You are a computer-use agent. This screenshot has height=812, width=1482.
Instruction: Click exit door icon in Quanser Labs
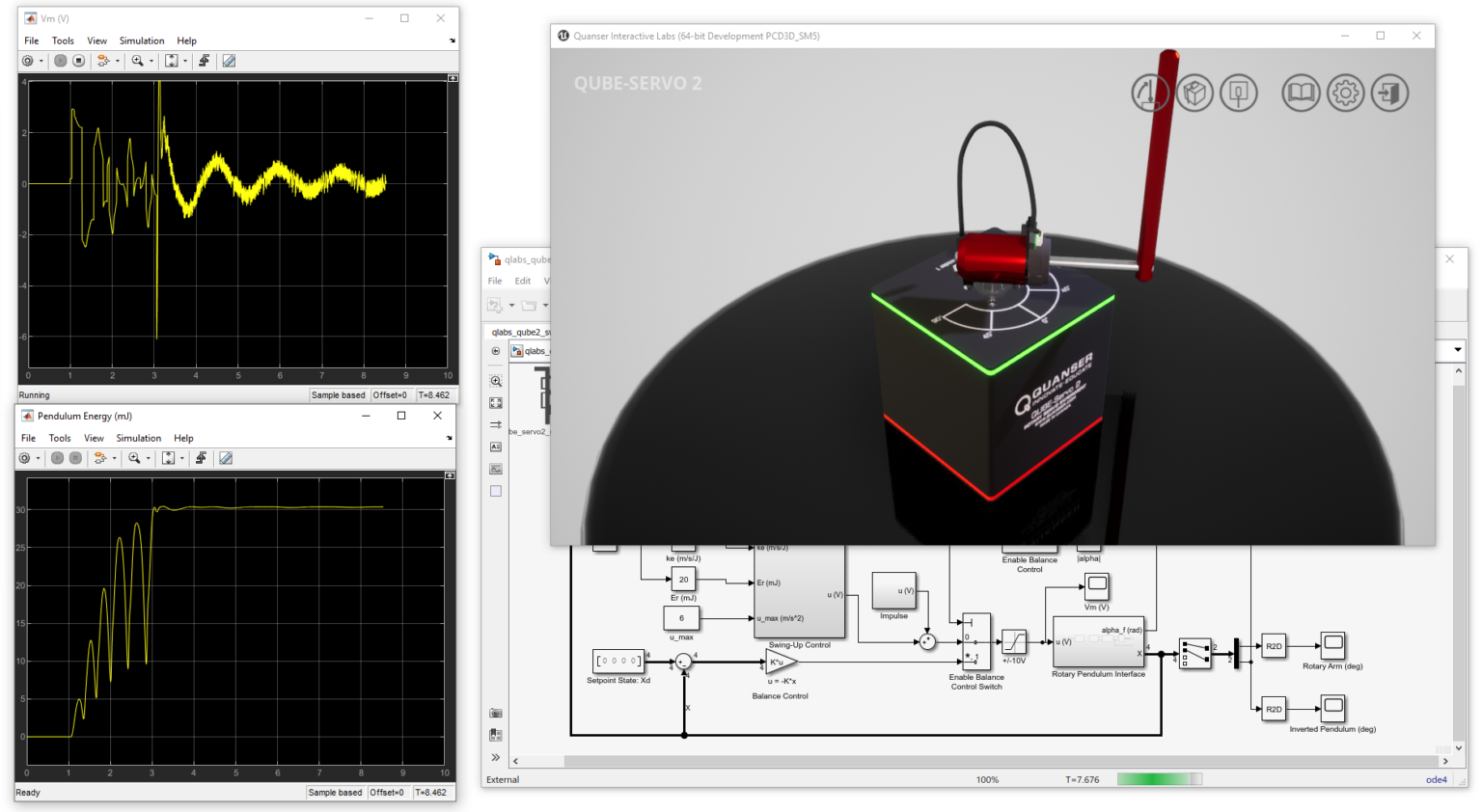point(1390,94)
